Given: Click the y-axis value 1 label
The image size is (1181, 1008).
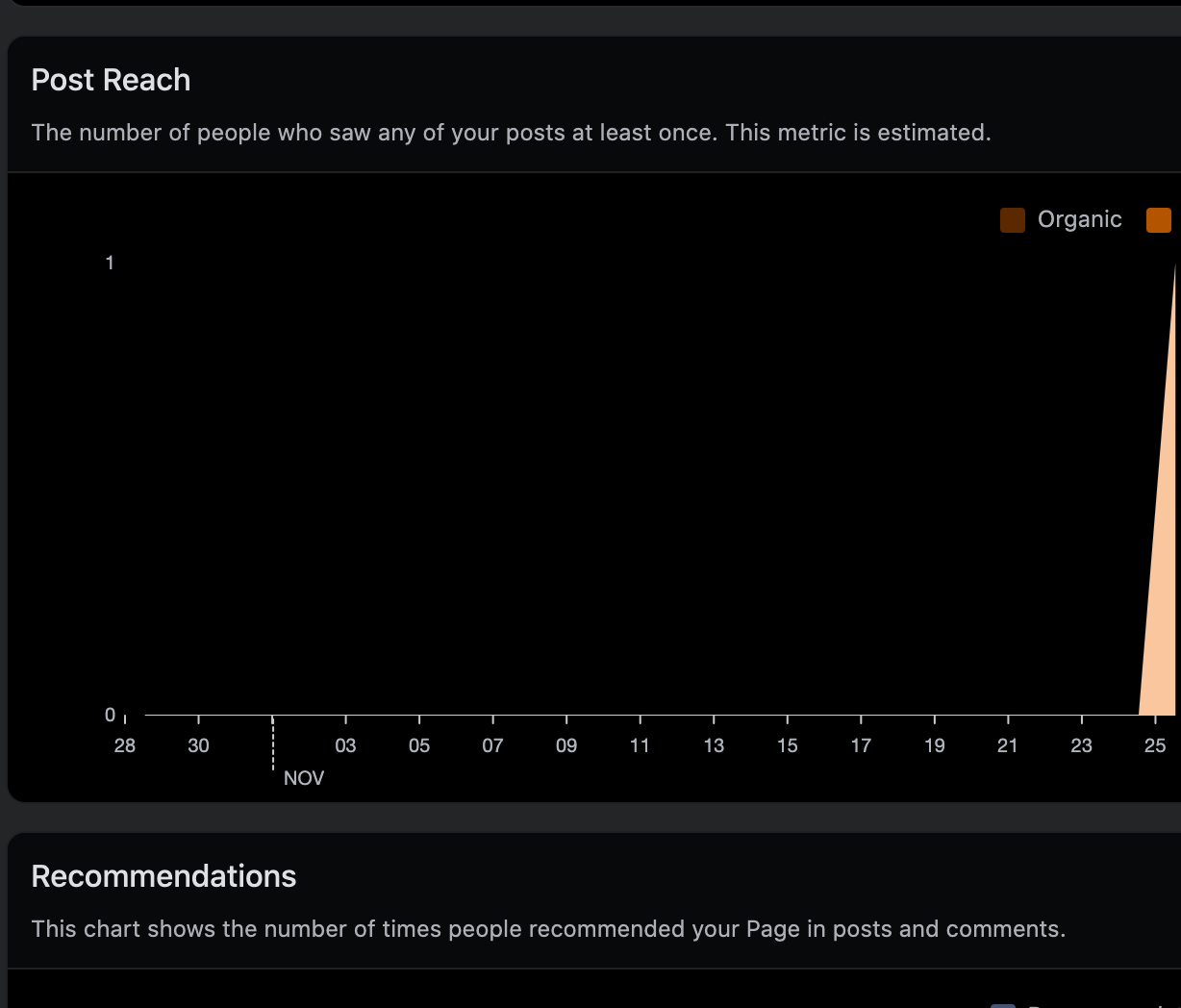Looking at the screenshot, I should 110,263.
